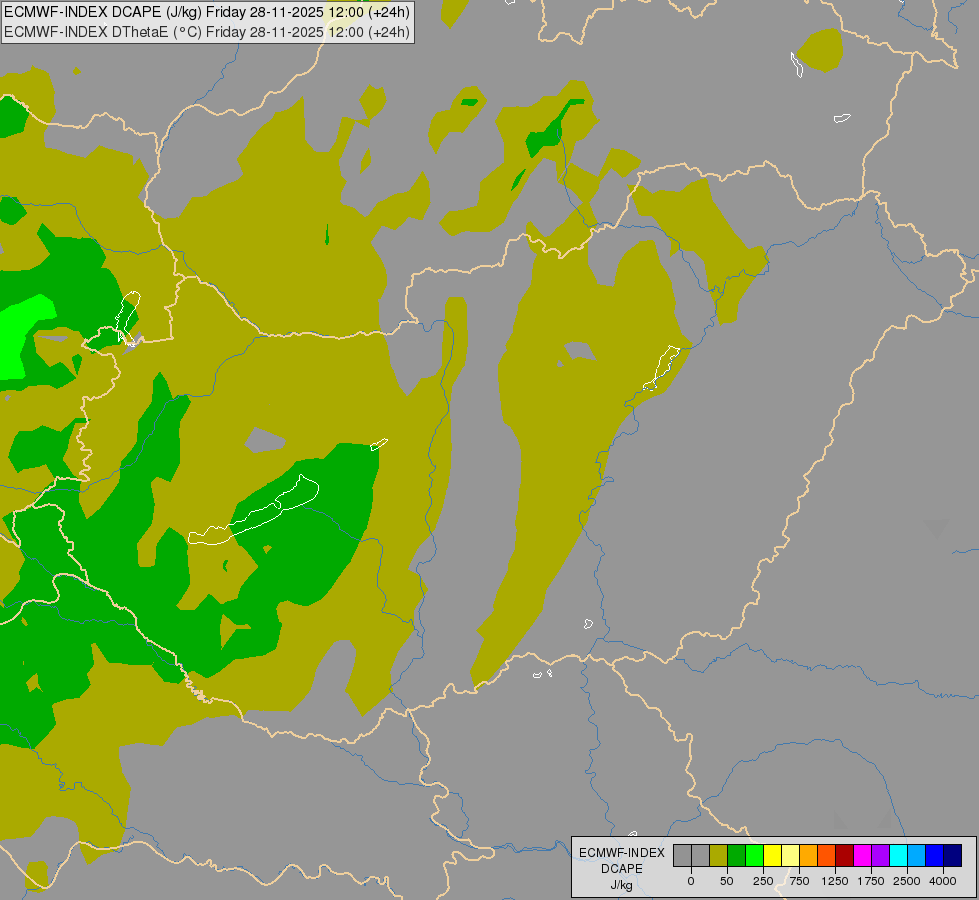979x900 pixels.
Task: Click the legend value '250'
Action: [763, 881]
